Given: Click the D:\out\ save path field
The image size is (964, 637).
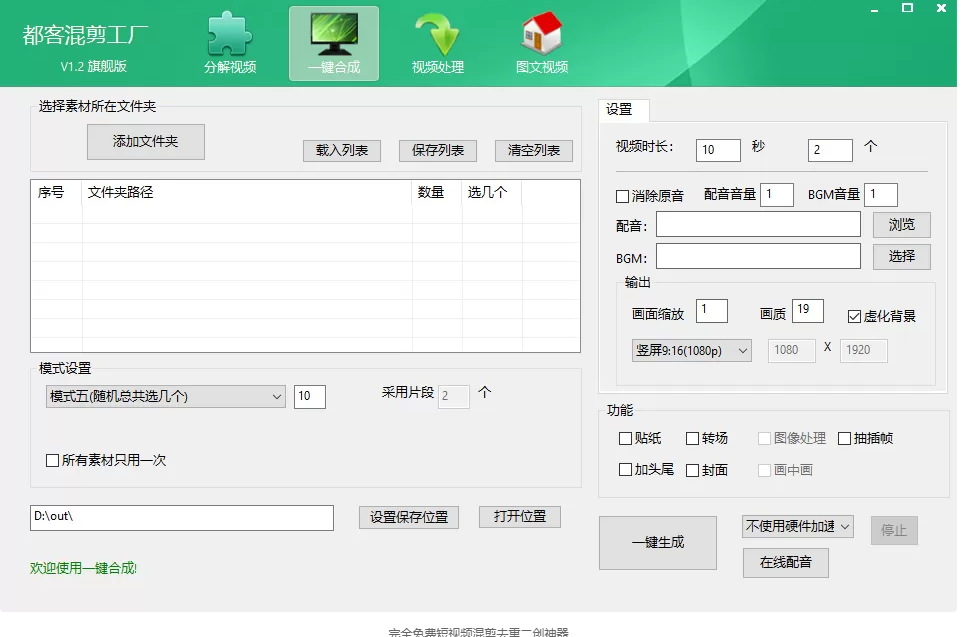Looking at the screenshot, I should (x=182, y=518).
